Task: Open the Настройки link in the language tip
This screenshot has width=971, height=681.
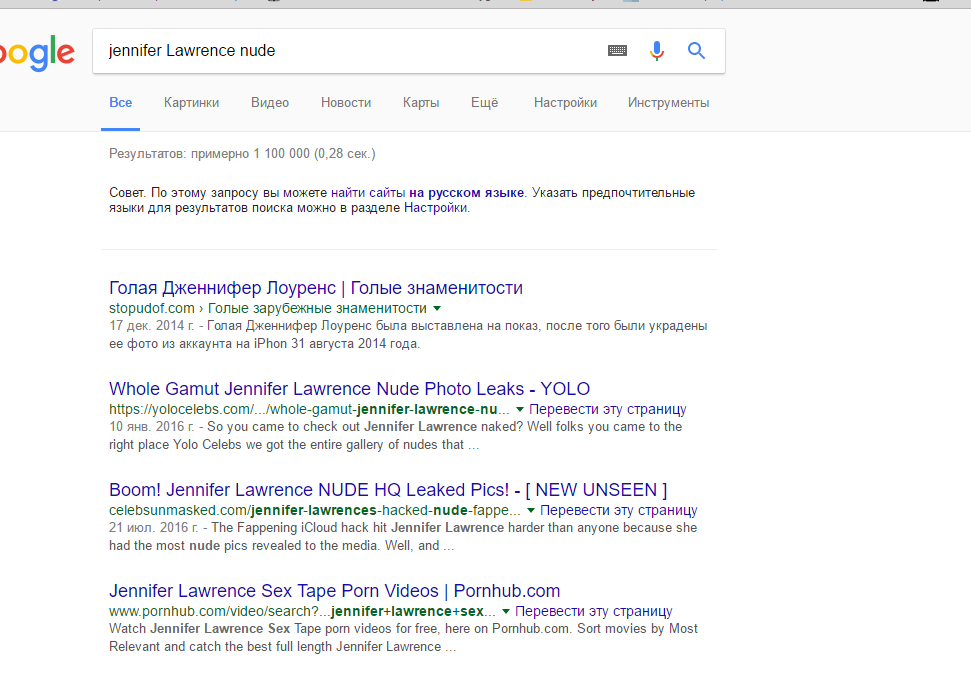Action: tap(435, 208)
